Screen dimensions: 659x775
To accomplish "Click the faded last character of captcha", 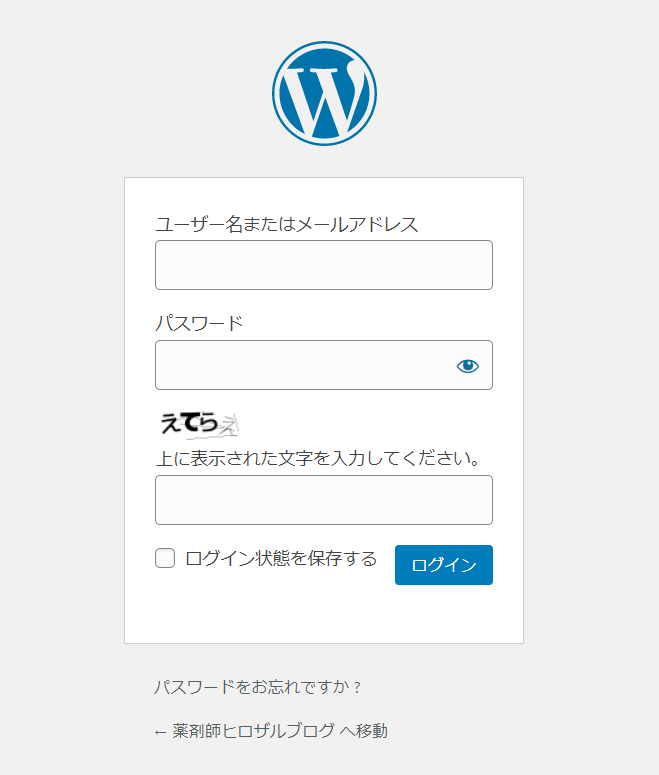I will (228, 425).
